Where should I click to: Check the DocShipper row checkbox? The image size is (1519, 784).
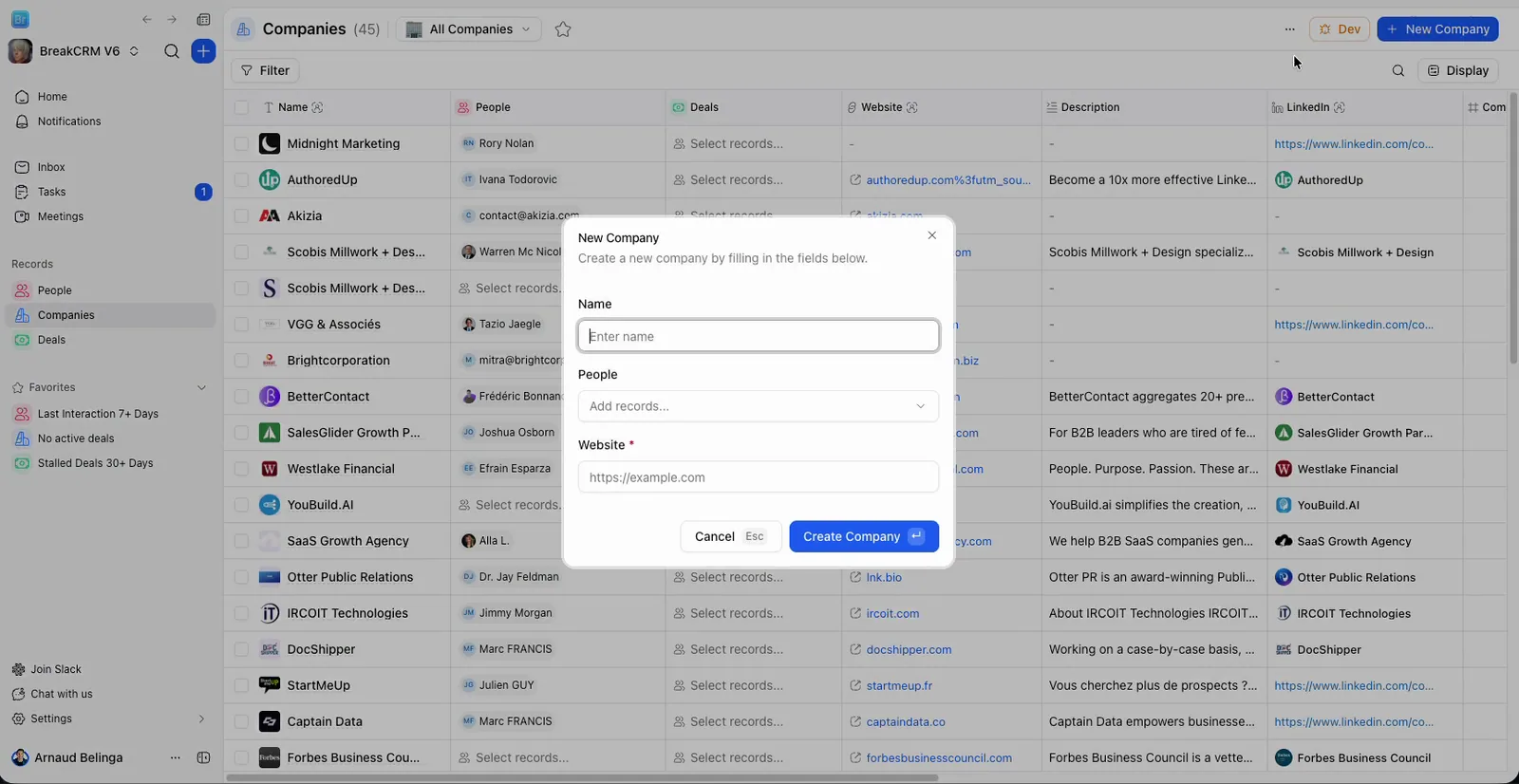pyautogui.click(x=241, y=649)
